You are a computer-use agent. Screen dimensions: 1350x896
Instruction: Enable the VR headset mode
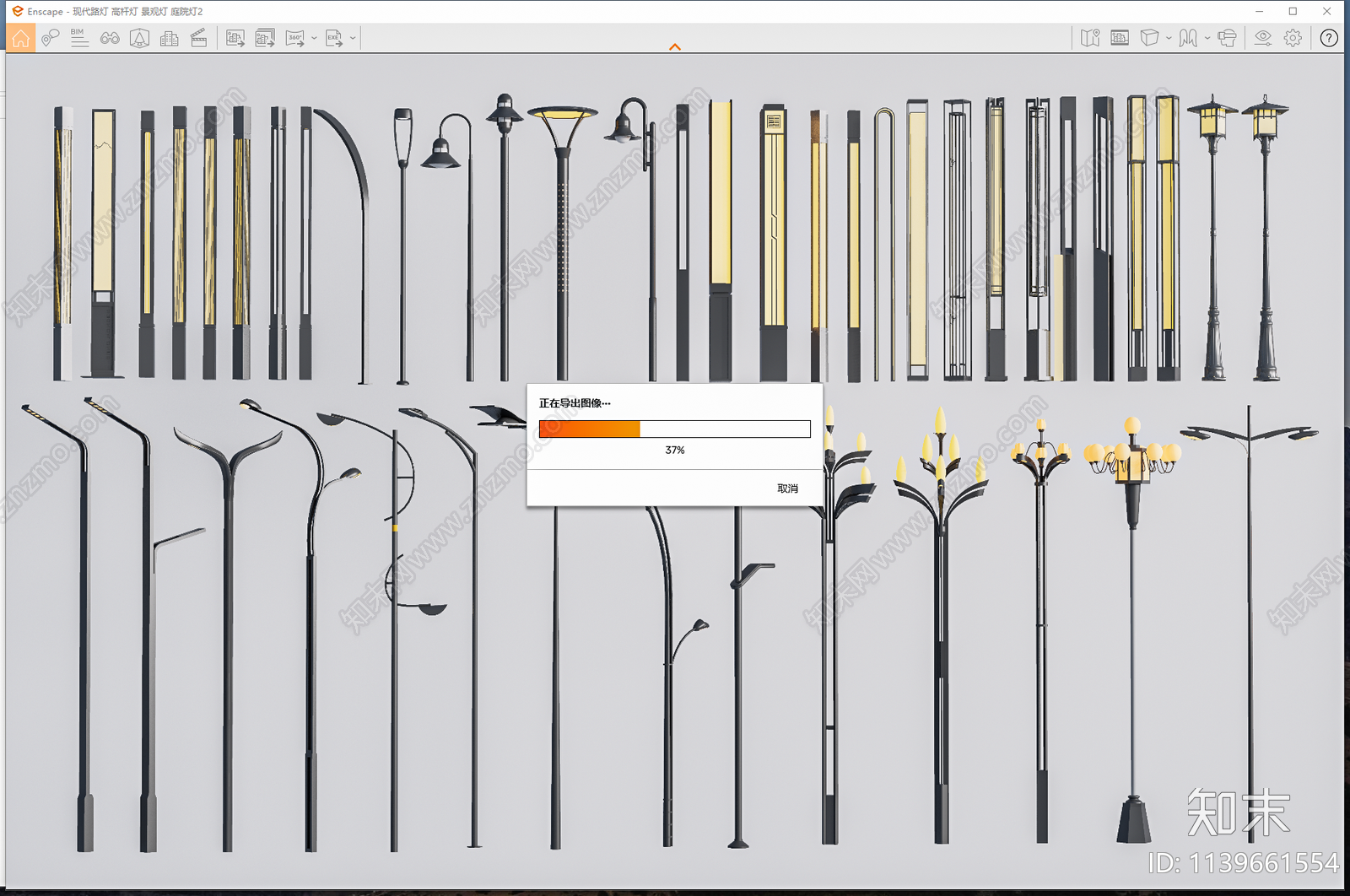(1228, 38)
